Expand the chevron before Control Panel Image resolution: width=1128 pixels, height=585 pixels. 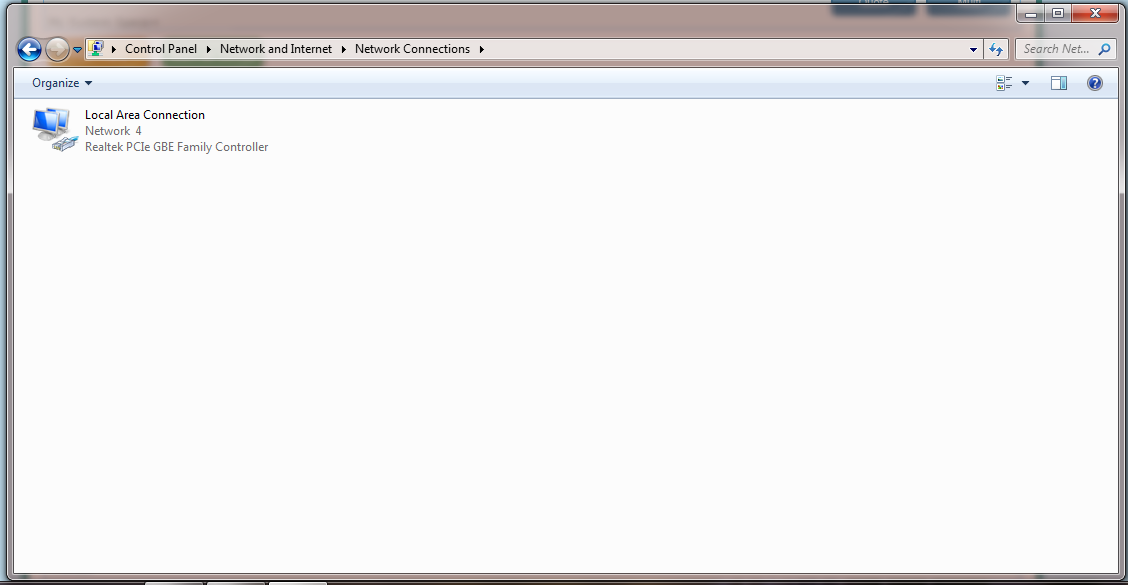click(114, 49)
